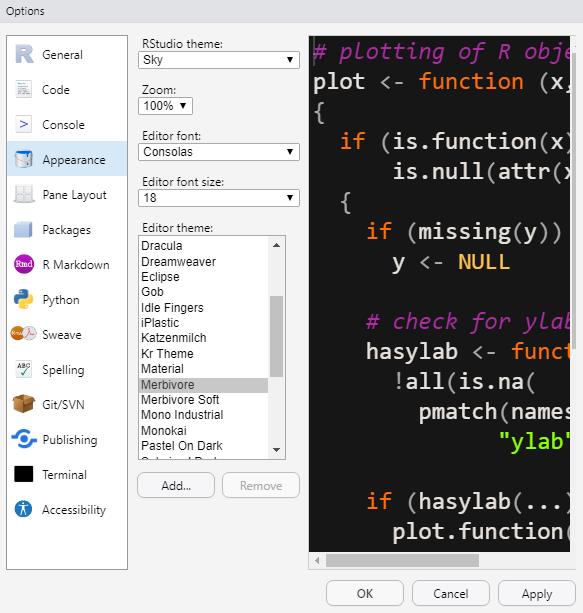Click the Apply button
This screenshot has height=613, width=583.
pyautogui.click(x=536, y=593)
